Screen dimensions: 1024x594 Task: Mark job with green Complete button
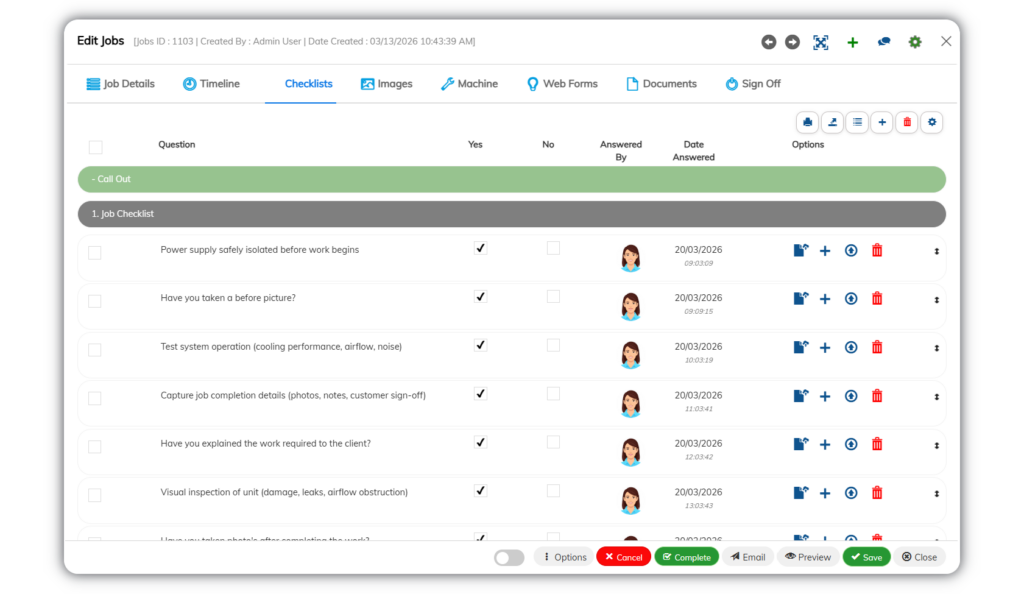click(686, 557)
